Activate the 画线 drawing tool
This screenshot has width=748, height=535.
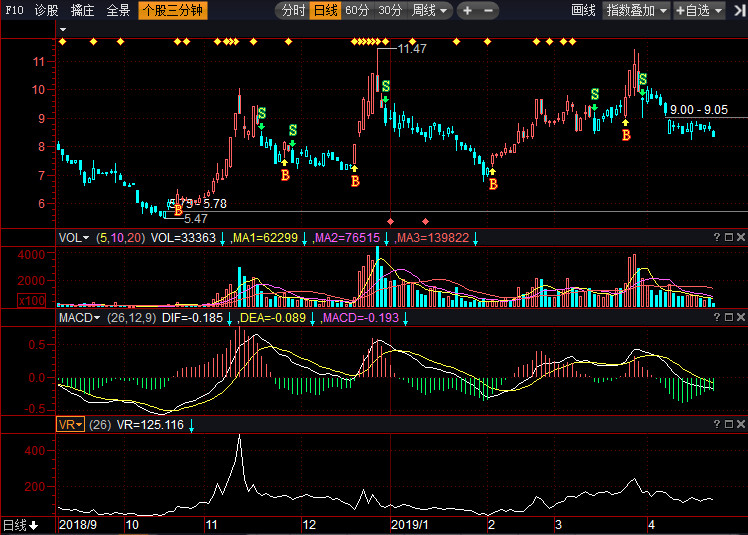point(583,10)
